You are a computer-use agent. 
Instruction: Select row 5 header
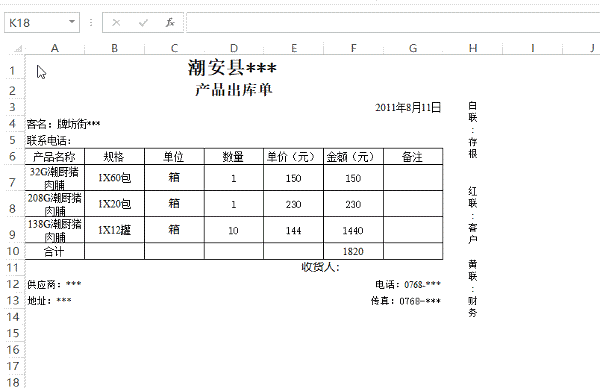pyautogui.click(x=13, y=140)
